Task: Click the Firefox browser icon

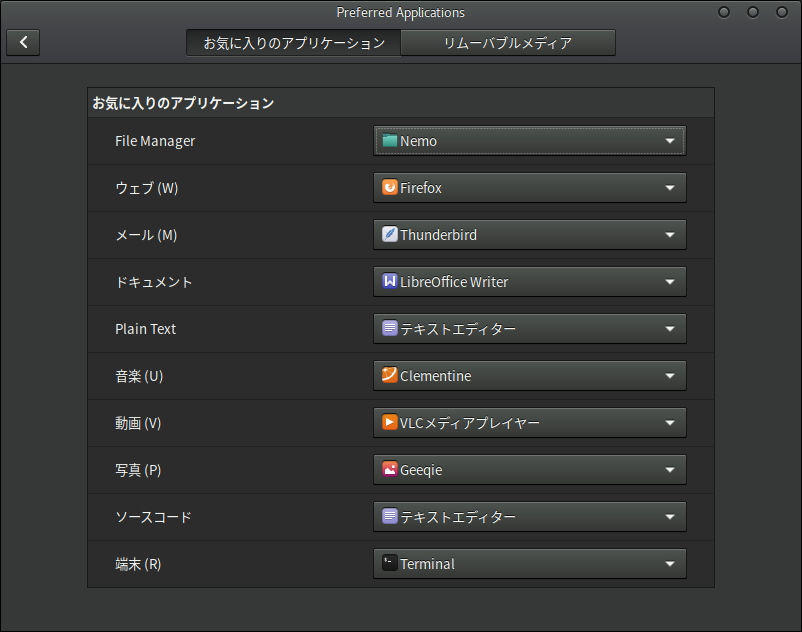Action: 390,187
